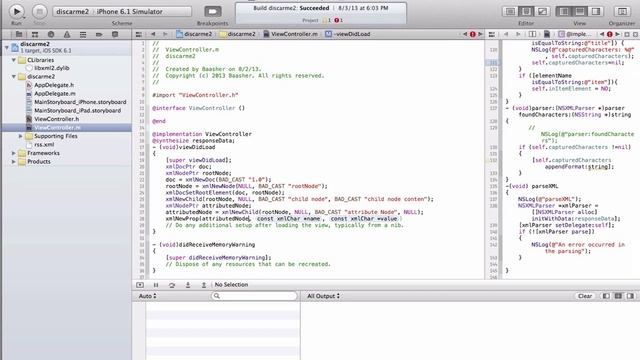Collapse the discarme2 project root
This screenshot has height=360, width=640.
[x=7, y=47]
